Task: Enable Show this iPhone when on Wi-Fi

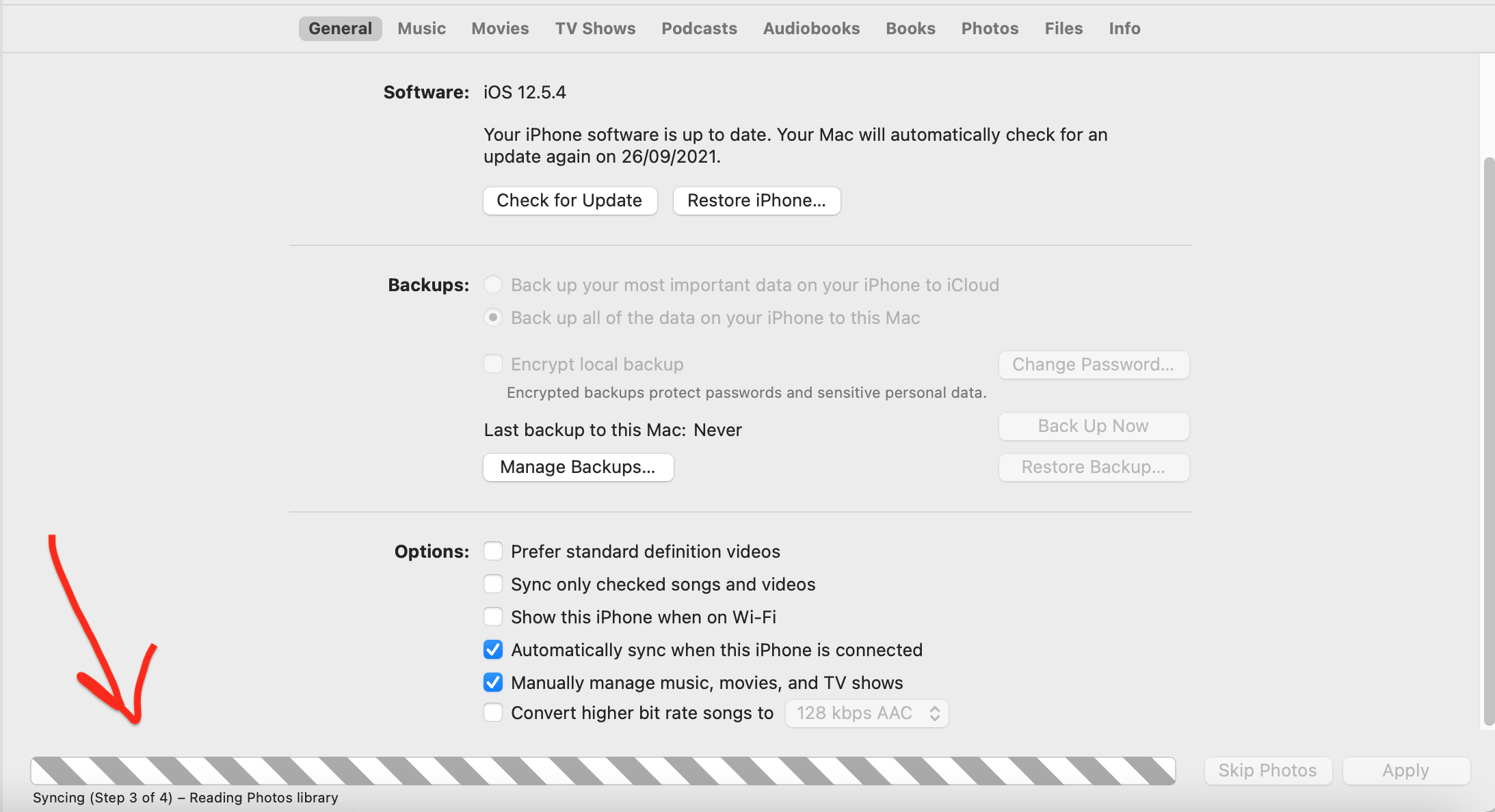Action: pos(493,617)
